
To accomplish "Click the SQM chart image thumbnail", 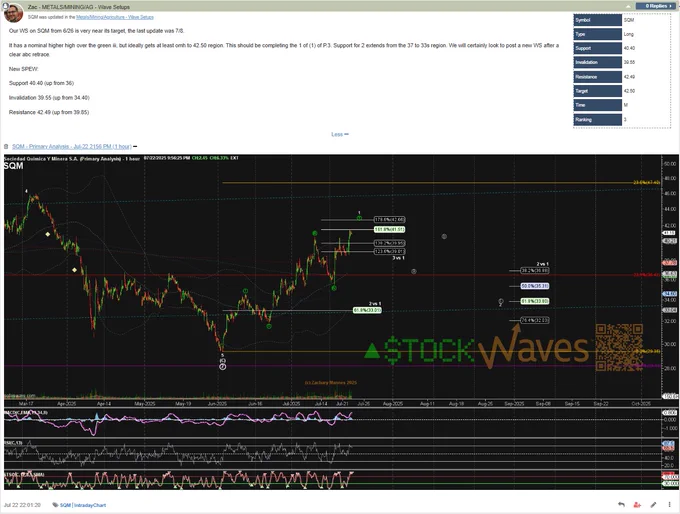I will (340, 322).
